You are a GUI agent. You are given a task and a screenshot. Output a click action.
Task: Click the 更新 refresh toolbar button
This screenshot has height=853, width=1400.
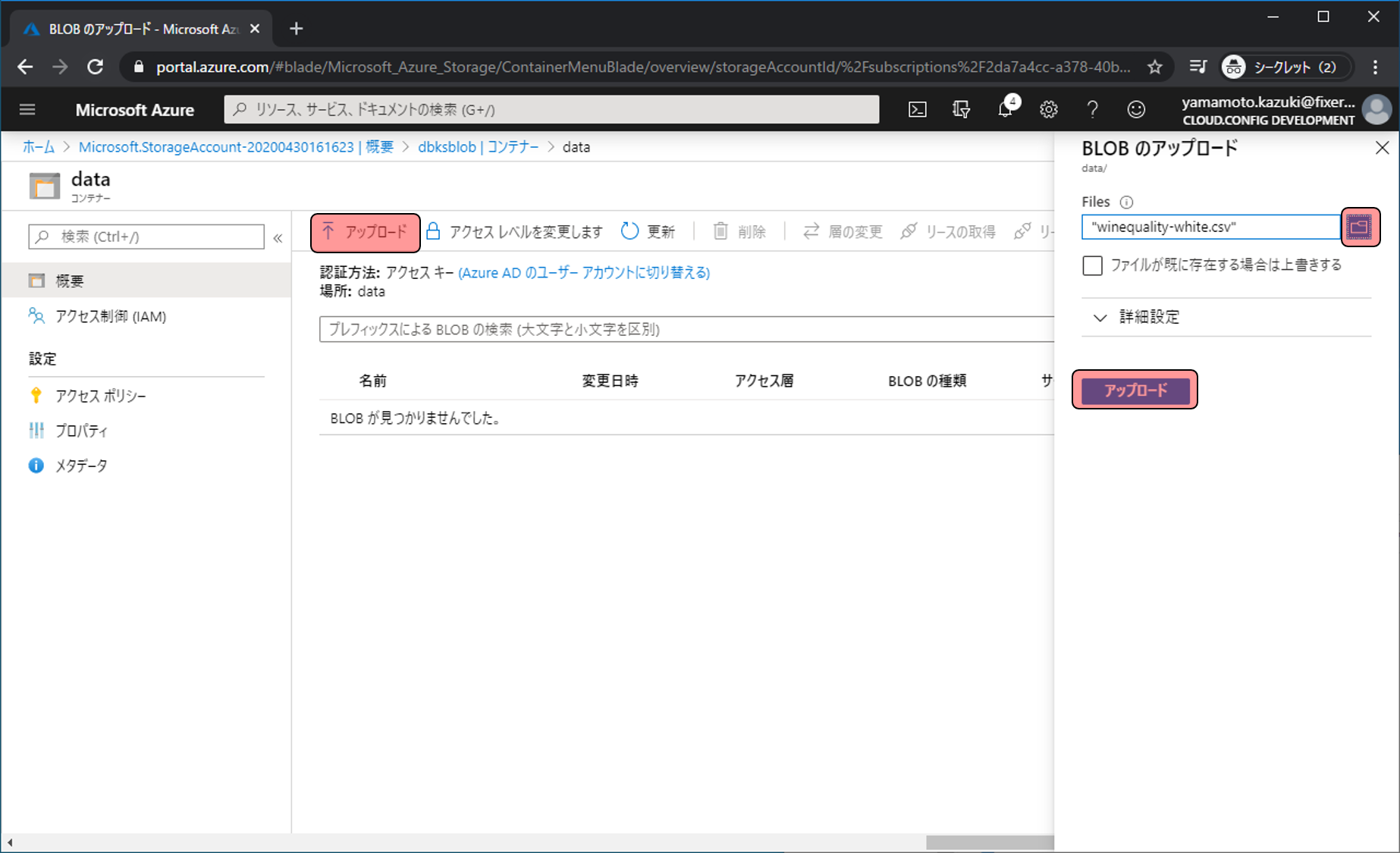648,232
